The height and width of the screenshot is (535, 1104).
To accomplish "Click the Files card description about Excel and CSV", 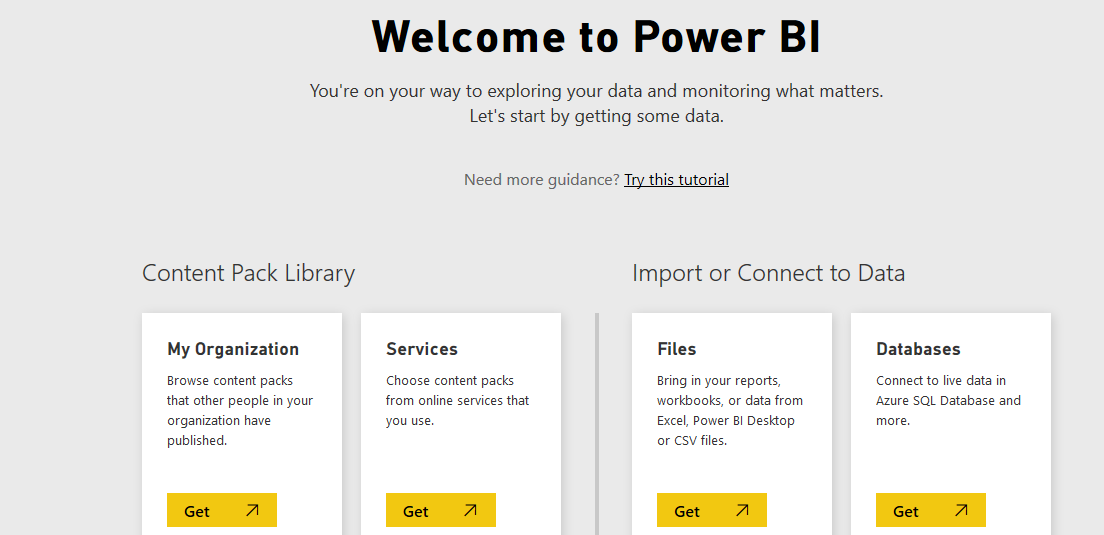I will click(730, 410).
